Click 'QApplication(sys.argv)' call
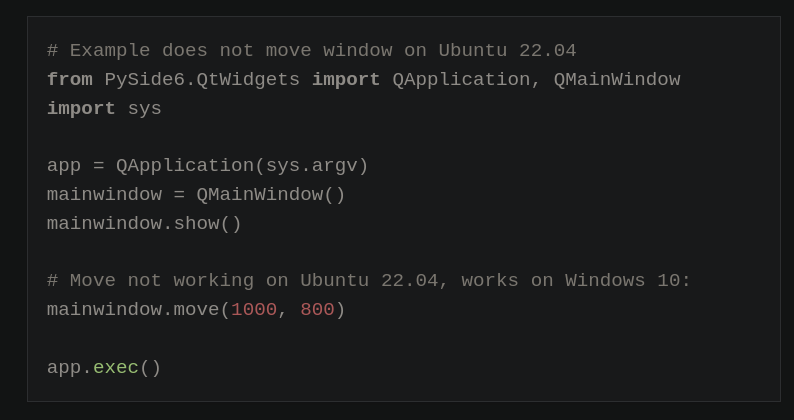This screenshot has height=420, width=794. pyautogui.click(x=242, y=166)
